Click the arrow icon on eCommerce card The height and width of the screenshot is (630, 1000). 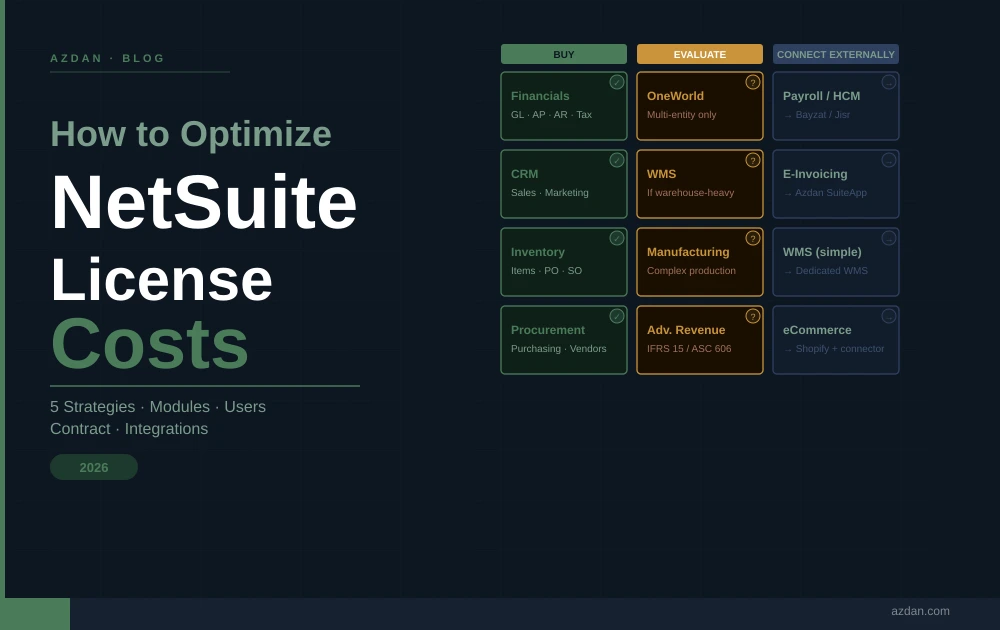(888, 316)
